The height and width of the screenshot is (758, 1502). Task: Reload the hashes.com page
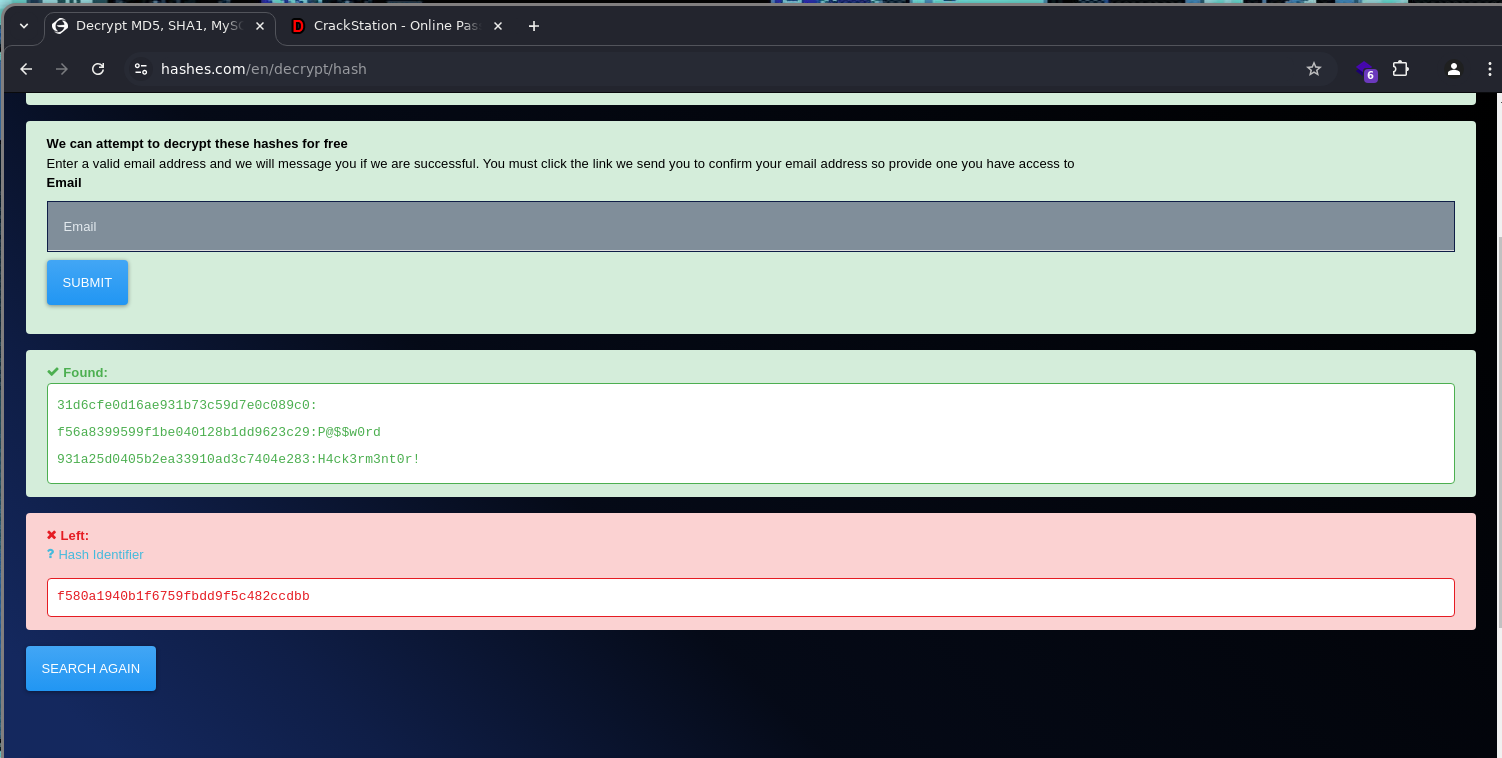[98, 69]
